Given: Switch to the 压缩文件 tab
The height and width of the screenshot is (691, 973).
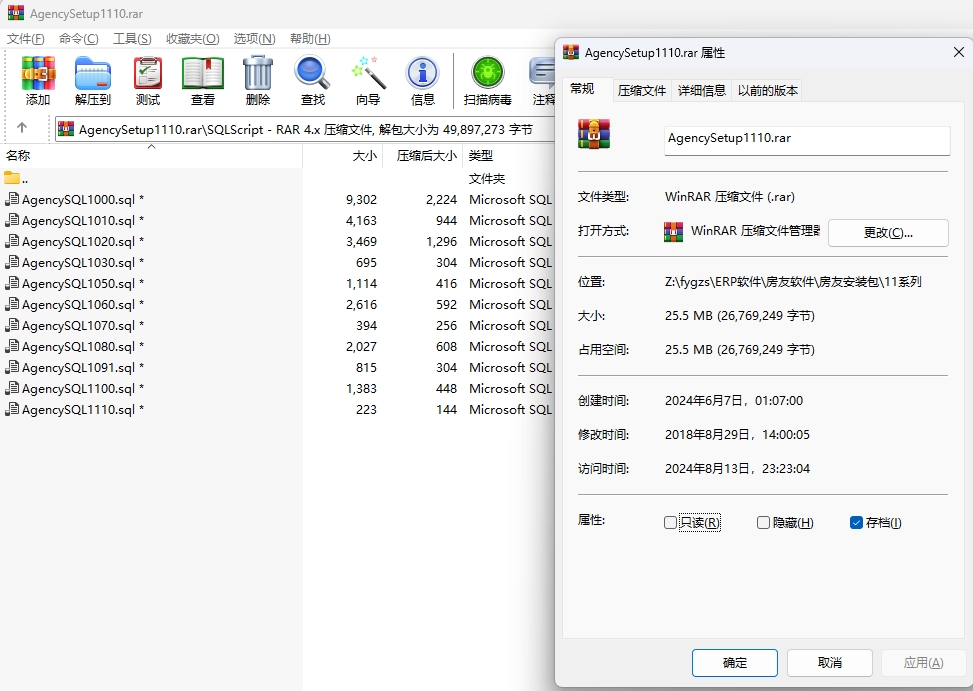Looking at the screenshot, I should [x=642, y=91].
